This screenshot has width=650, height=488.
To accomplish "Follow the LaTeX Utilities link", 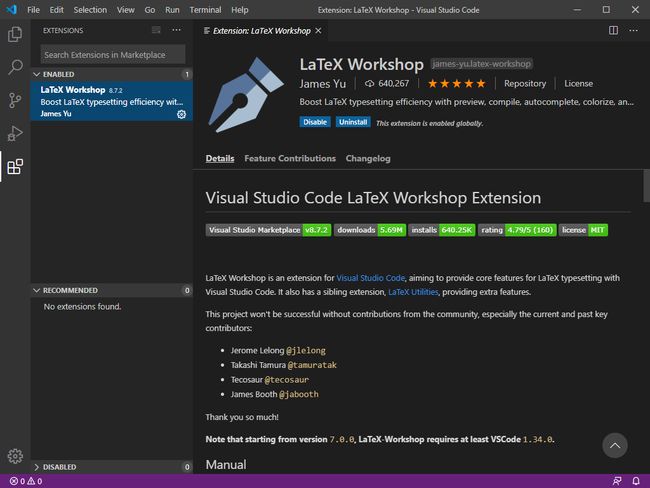I will point(413,292).
